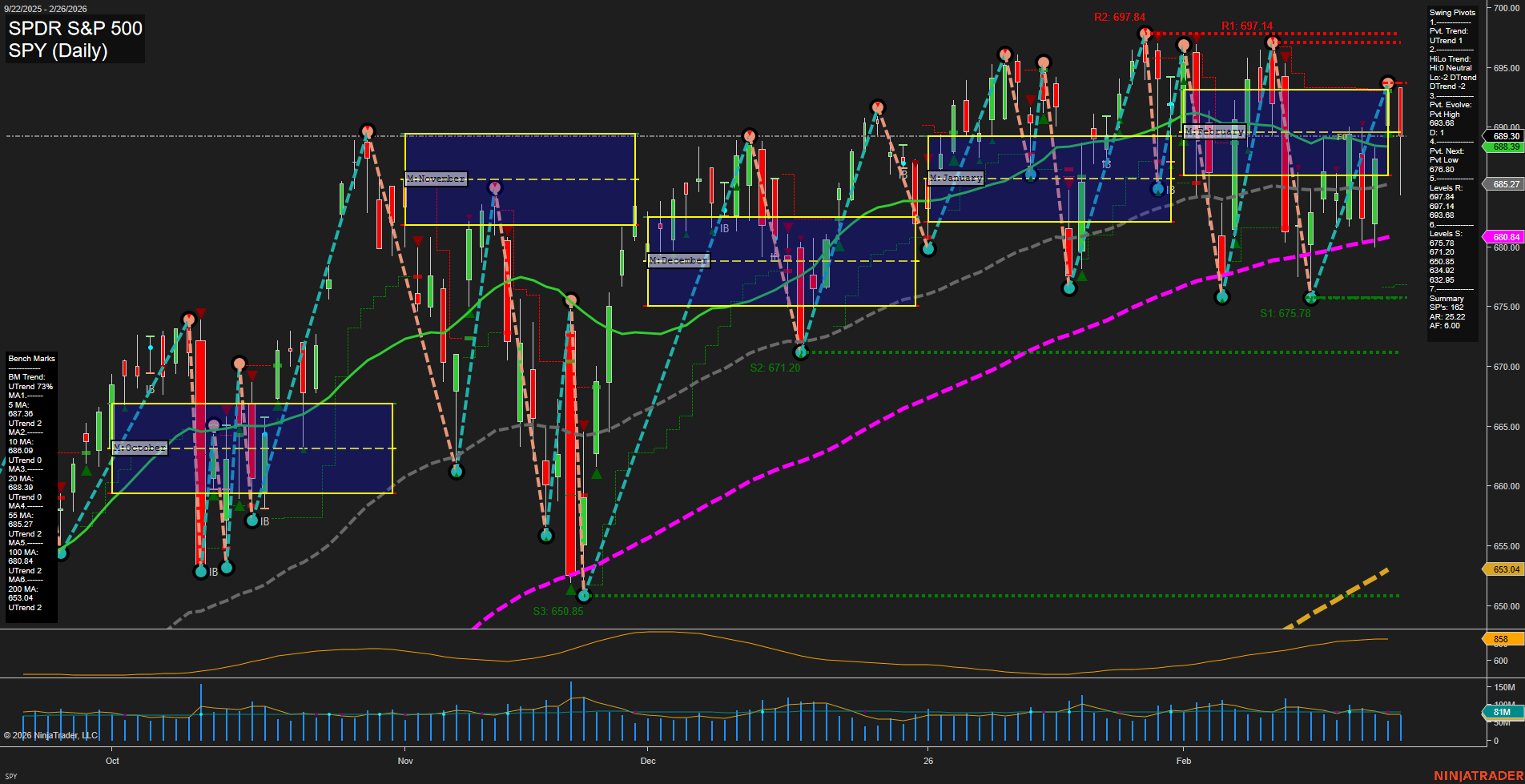Select the M:January range label

pyautogui.click(x=956, y=178)
